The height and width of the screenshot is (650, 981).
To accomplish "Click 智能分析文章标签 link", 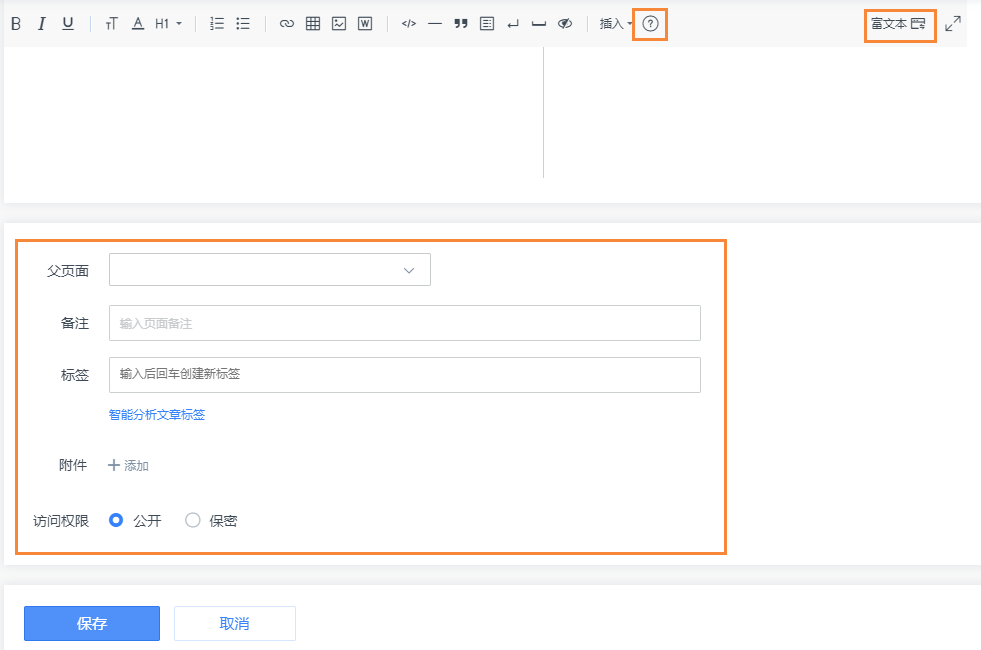I will [157, 415].
